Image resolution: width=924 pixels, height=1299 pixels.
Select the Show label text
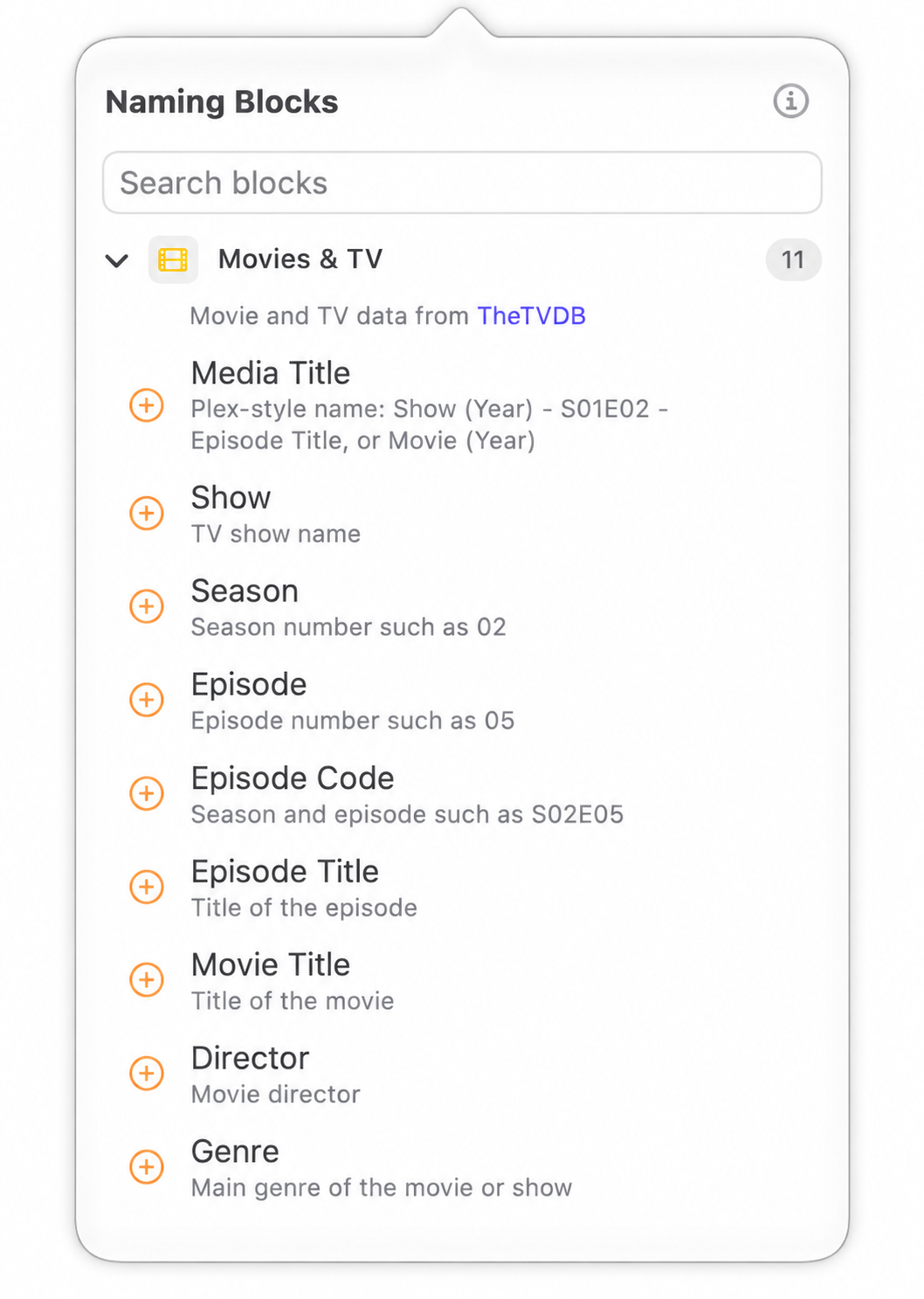tap(231, 497)
